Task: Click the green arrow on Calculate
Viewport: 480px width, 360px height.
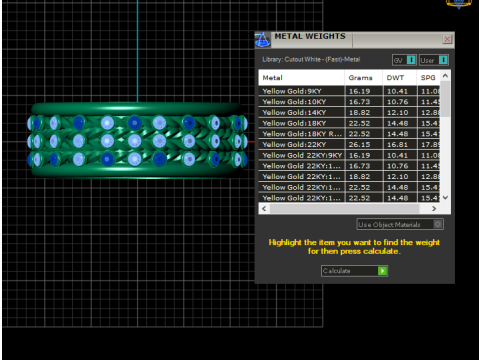Action: pyautogui.click(x=382, y=271)
